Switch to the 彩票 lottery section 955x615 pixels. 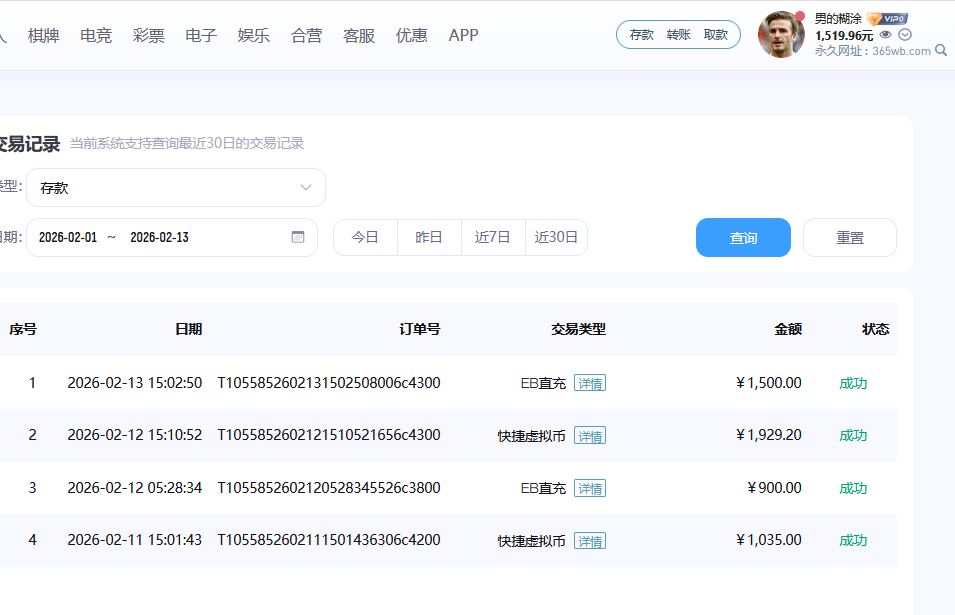[148, 34]
